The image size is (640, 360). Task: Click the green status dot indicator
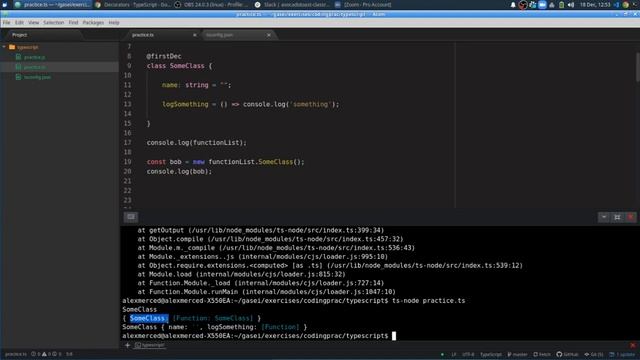442,354
